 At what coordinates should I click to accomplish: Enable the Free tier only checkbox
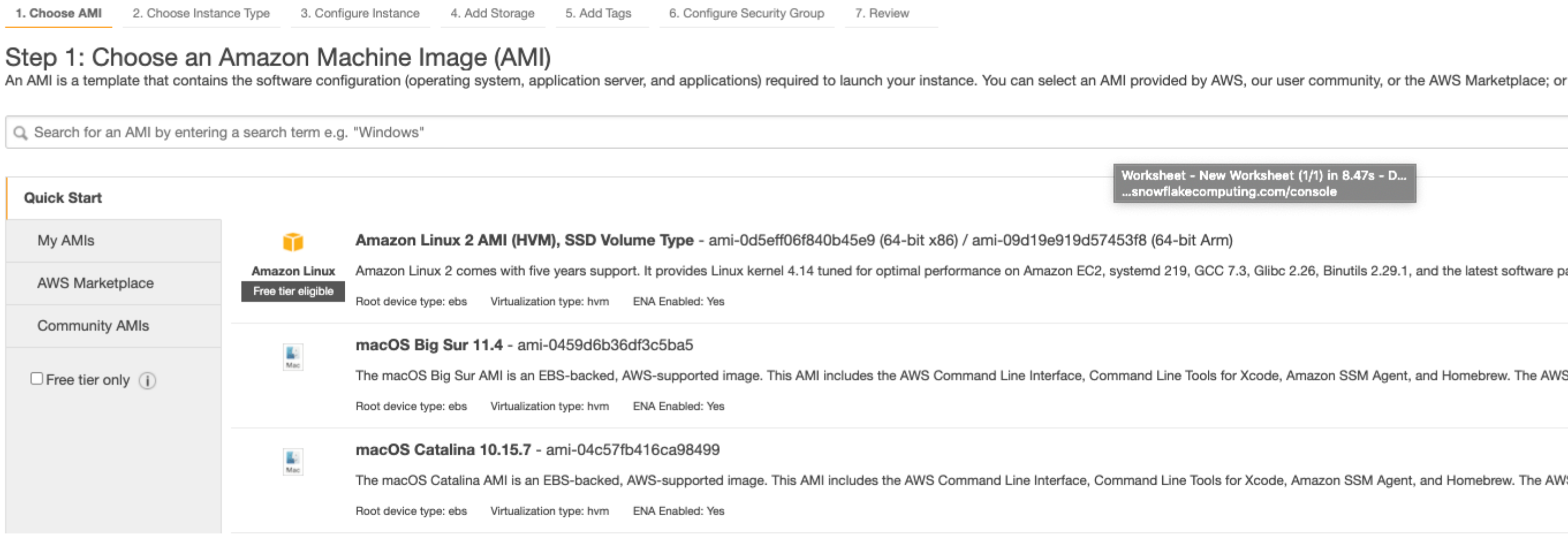(x=36, y=379)
